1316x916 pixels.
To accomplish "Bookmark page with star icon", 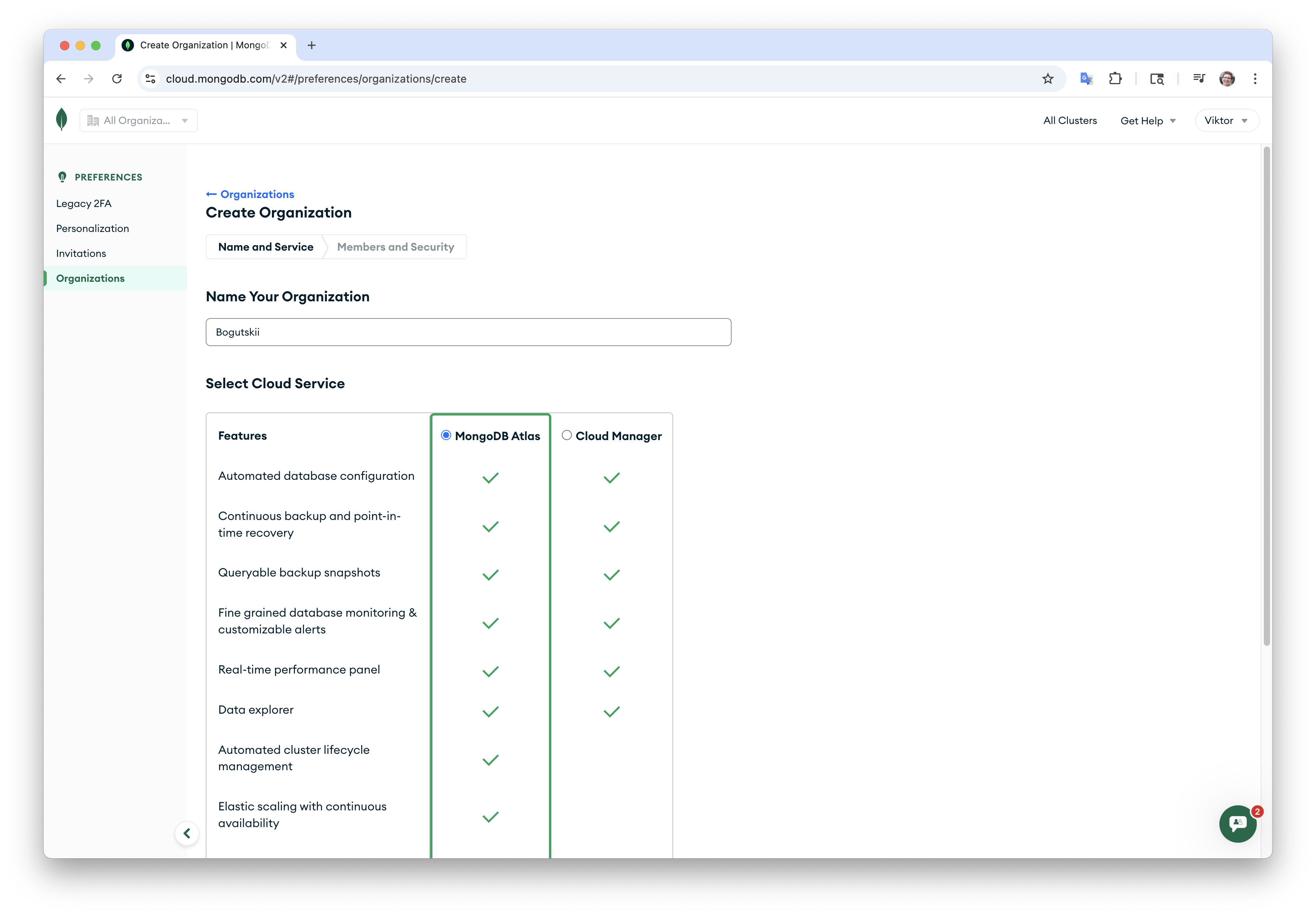I will (x=1048, y=79).
